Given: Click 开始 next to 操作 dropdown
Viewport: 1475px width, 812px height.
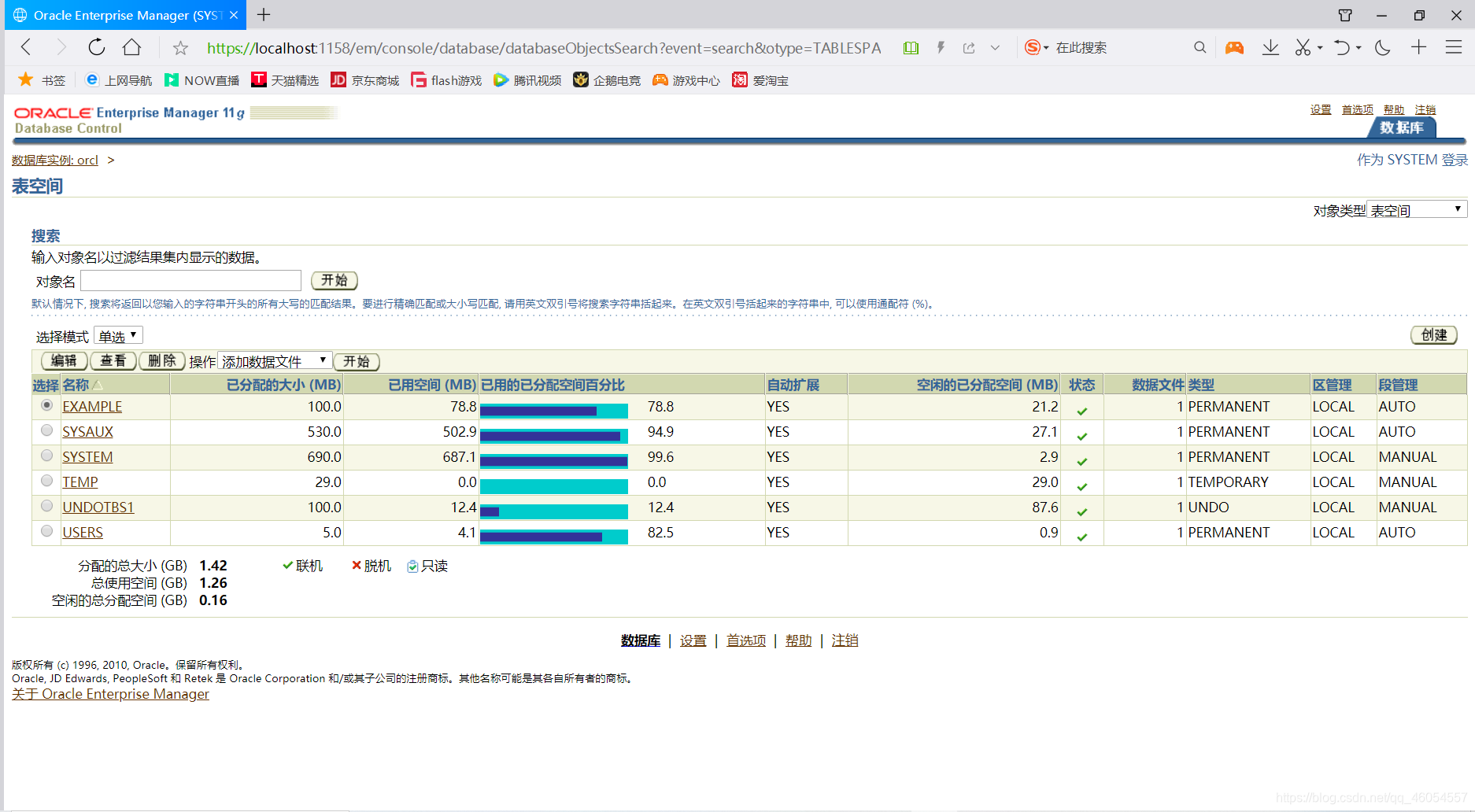Looking at the screenshot, I should click(357, 361).
